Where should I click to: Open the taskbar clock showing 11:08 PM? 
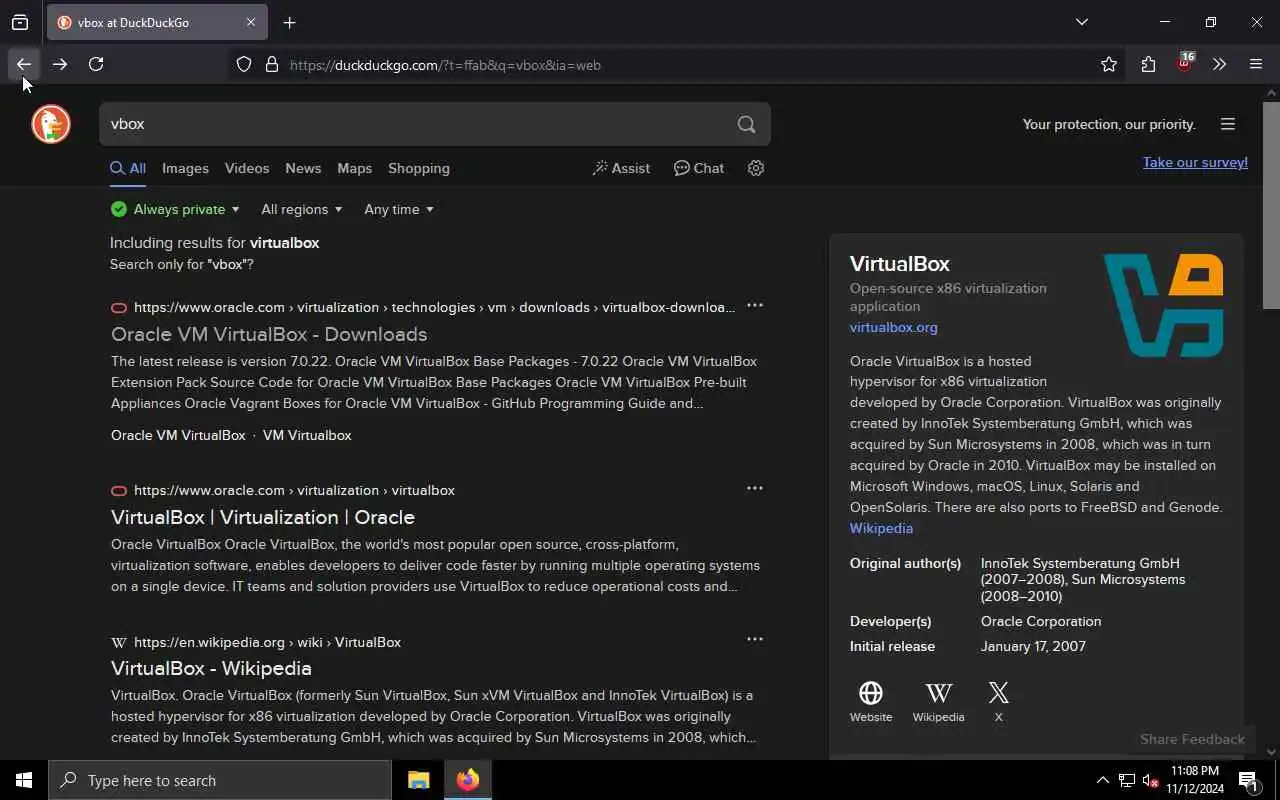coord(1194,780)
